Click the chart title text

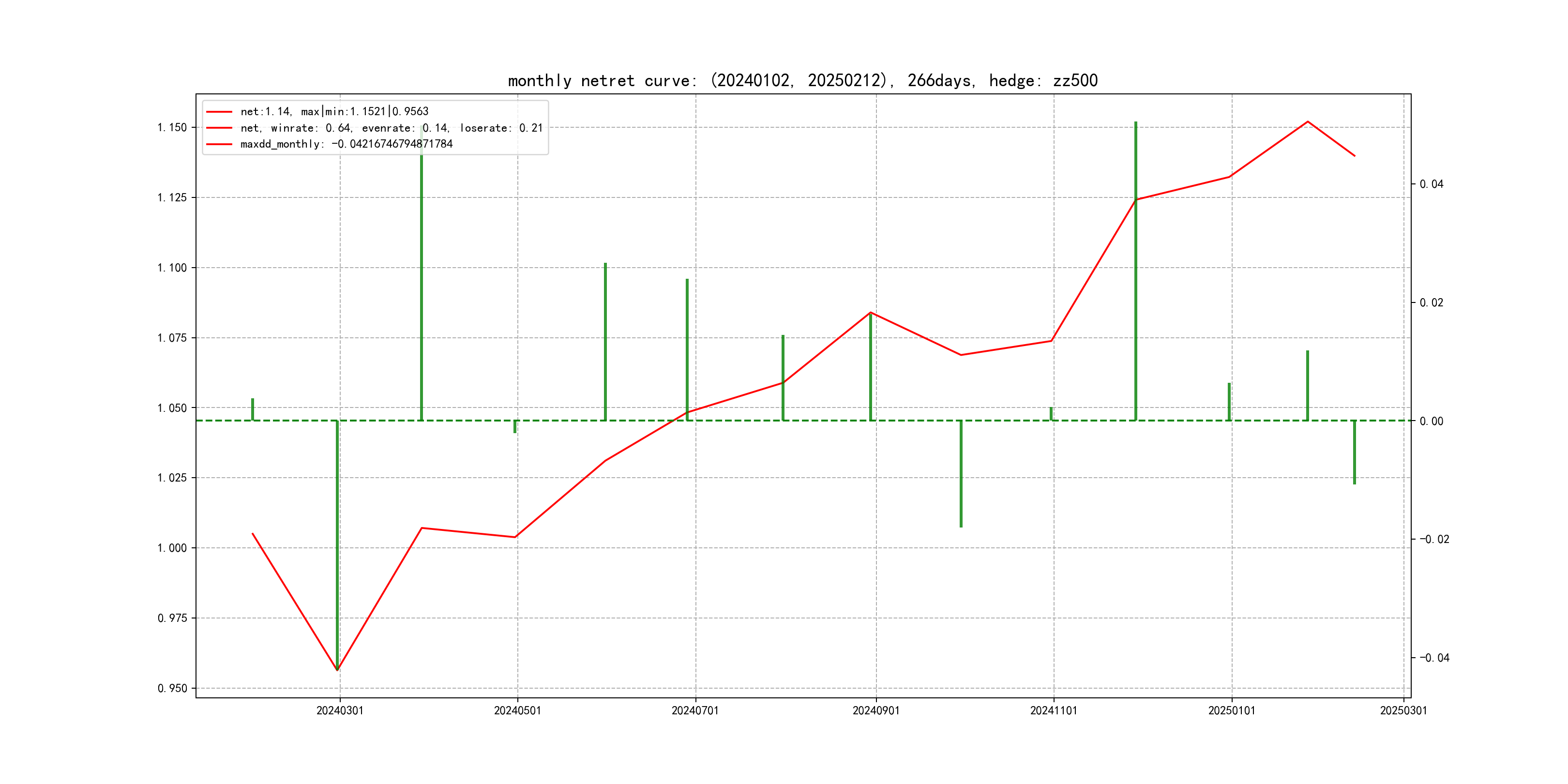click(x=802, y=80)
